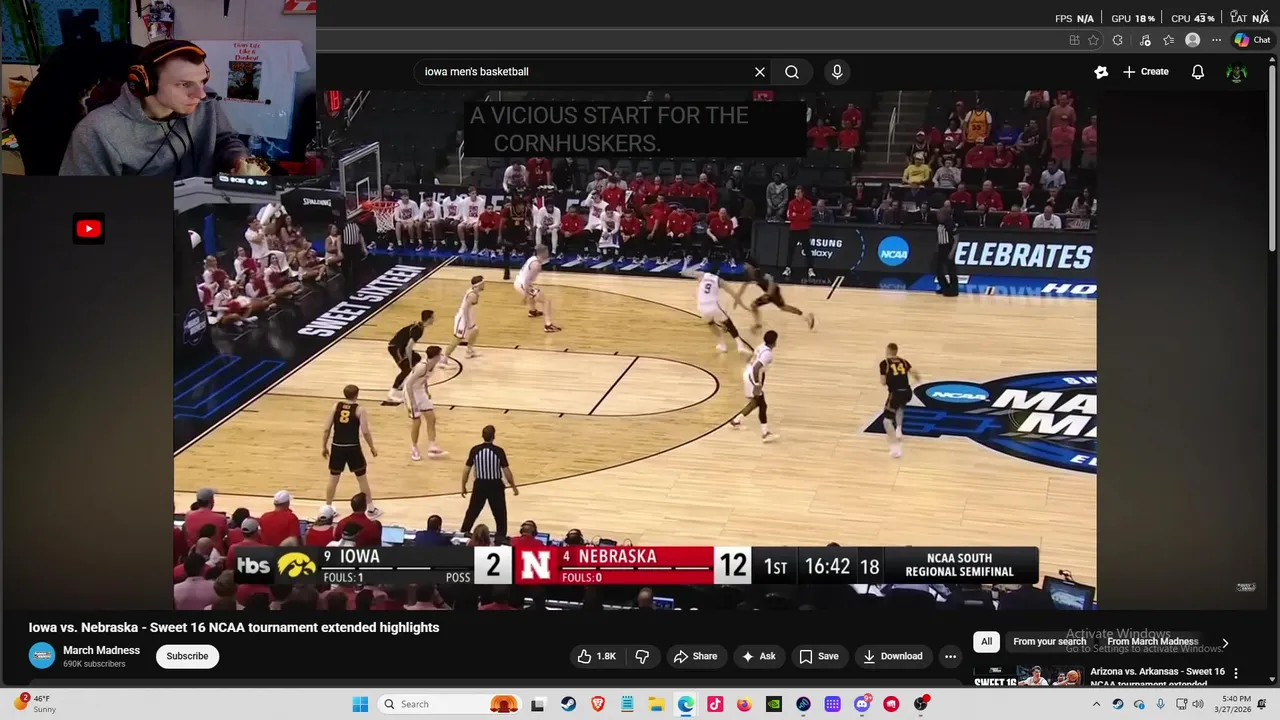The height and width of the screenshot is (720, 1280).
Task: Click the star-shaped icon beside Create
Action: (x=1101, y=72)
